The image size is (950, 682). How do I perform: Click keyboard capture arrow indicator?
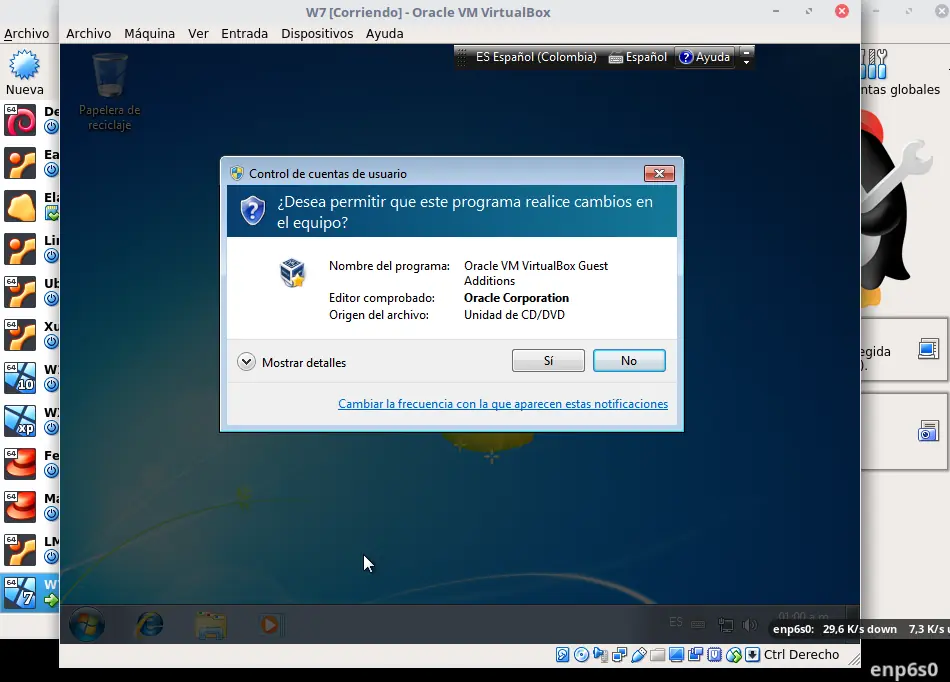pyautogui.click(x=752, y=655)
